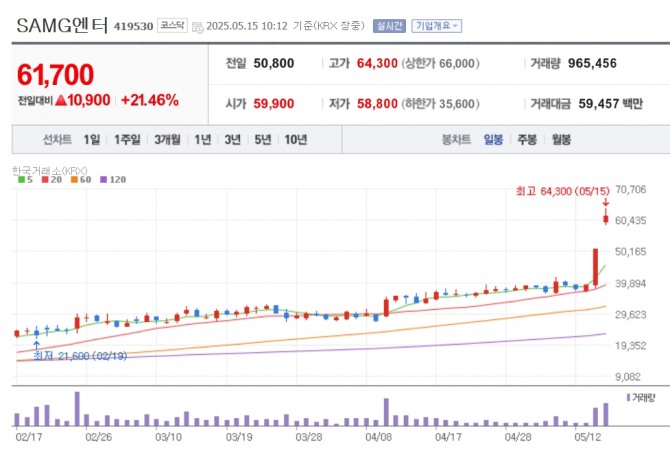The width and height of the screenshot is (670, 468).
Task: Click the 코스닥 market badge
Action: click(x=172, y=26)
